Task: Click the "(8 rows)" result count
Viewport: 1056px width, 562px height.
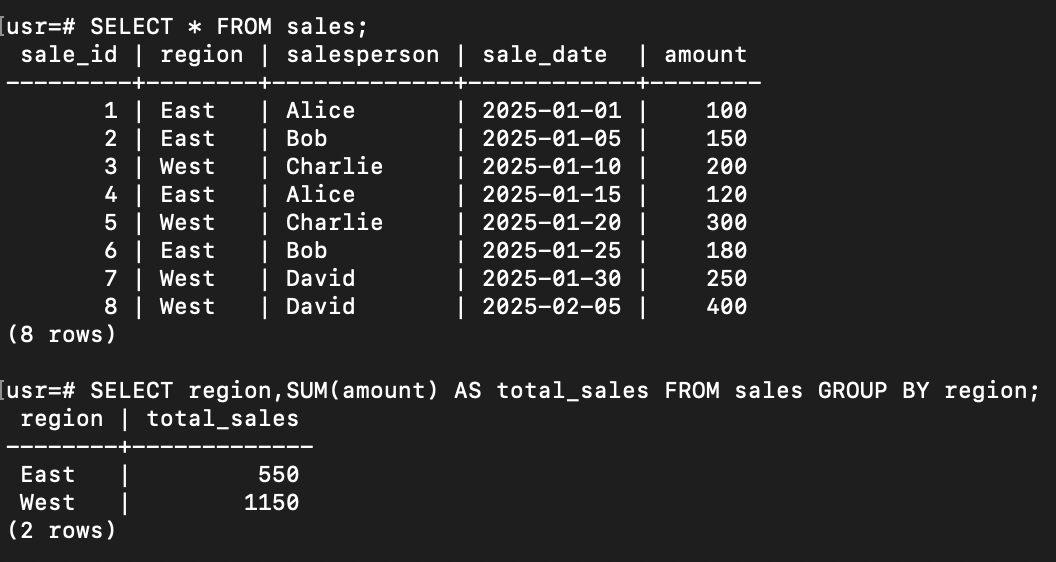Action: 61,335
